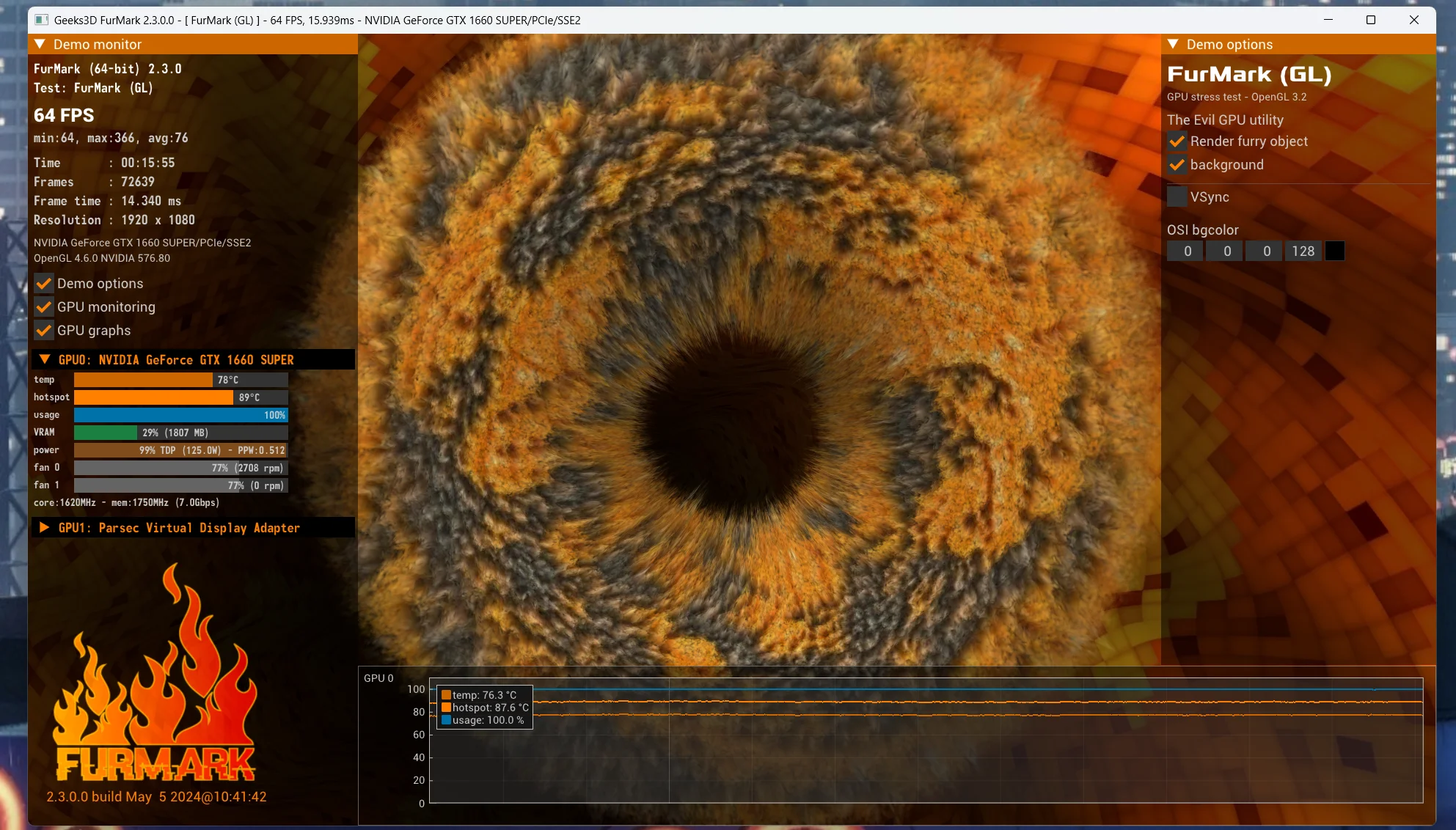1456x830 pixels.
Task: Disable the GPU graphs checkbox
Action: pyautogui.click(x=44, y=331)
